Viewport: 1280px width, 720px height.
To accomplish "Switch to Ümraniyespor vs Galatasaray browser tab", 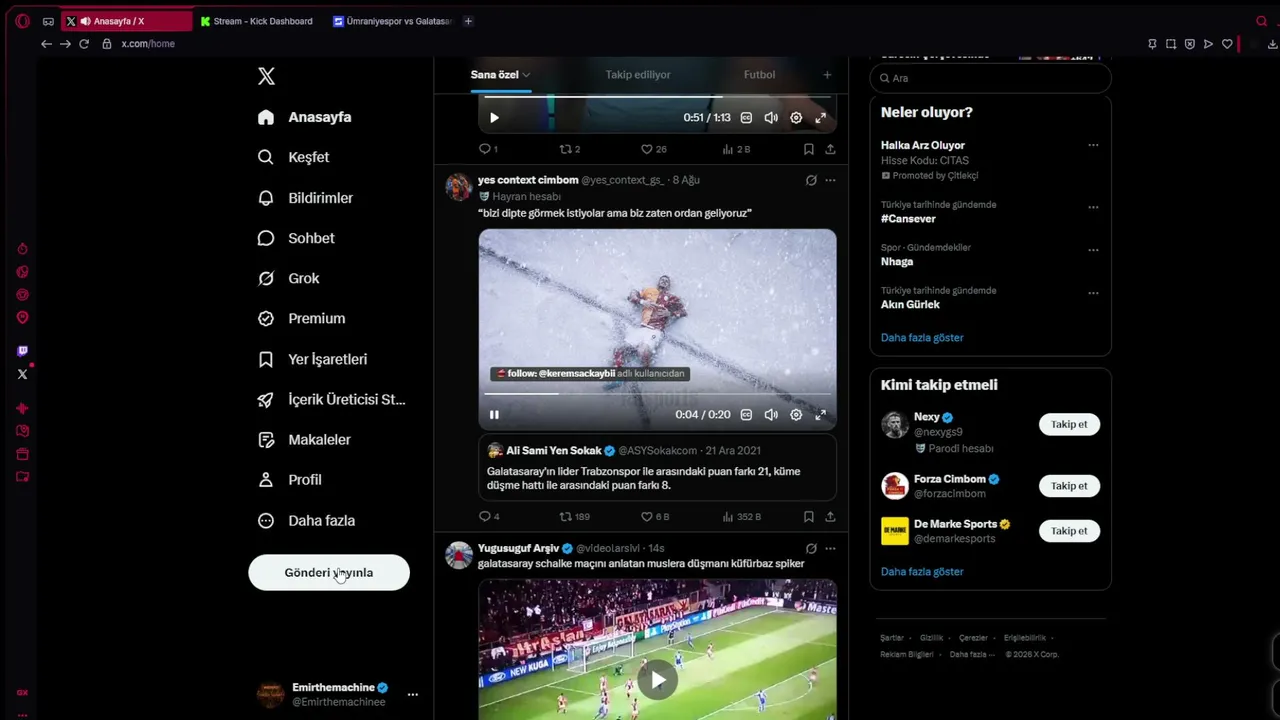I will click(393, 21).
